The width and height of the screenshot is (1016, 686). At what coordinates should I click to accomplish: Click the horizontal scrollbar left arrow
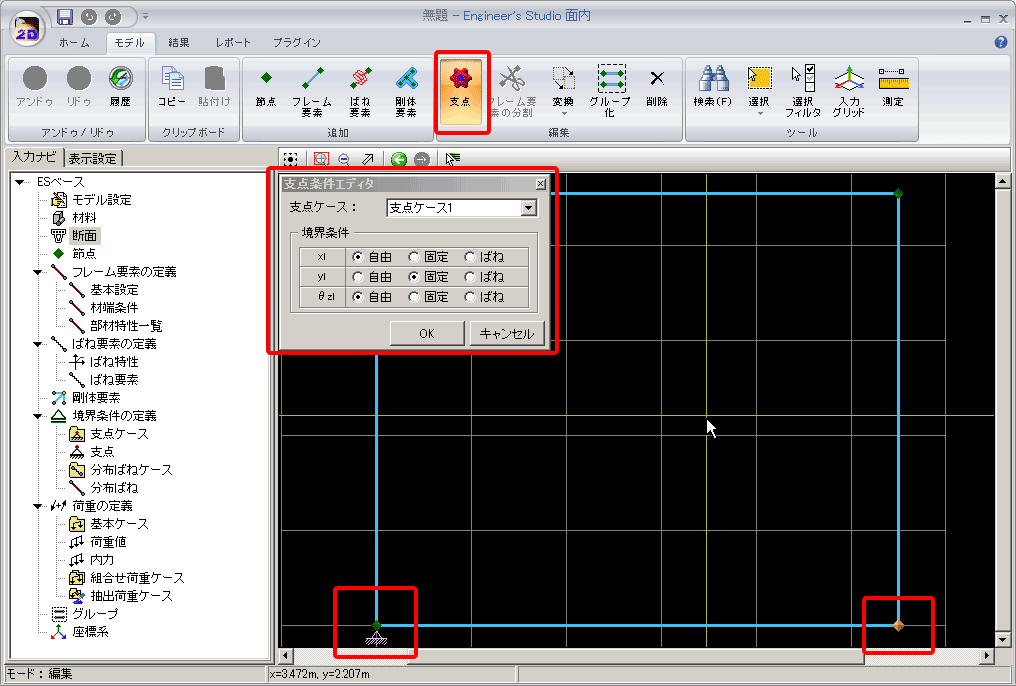(x=286, y=655)
